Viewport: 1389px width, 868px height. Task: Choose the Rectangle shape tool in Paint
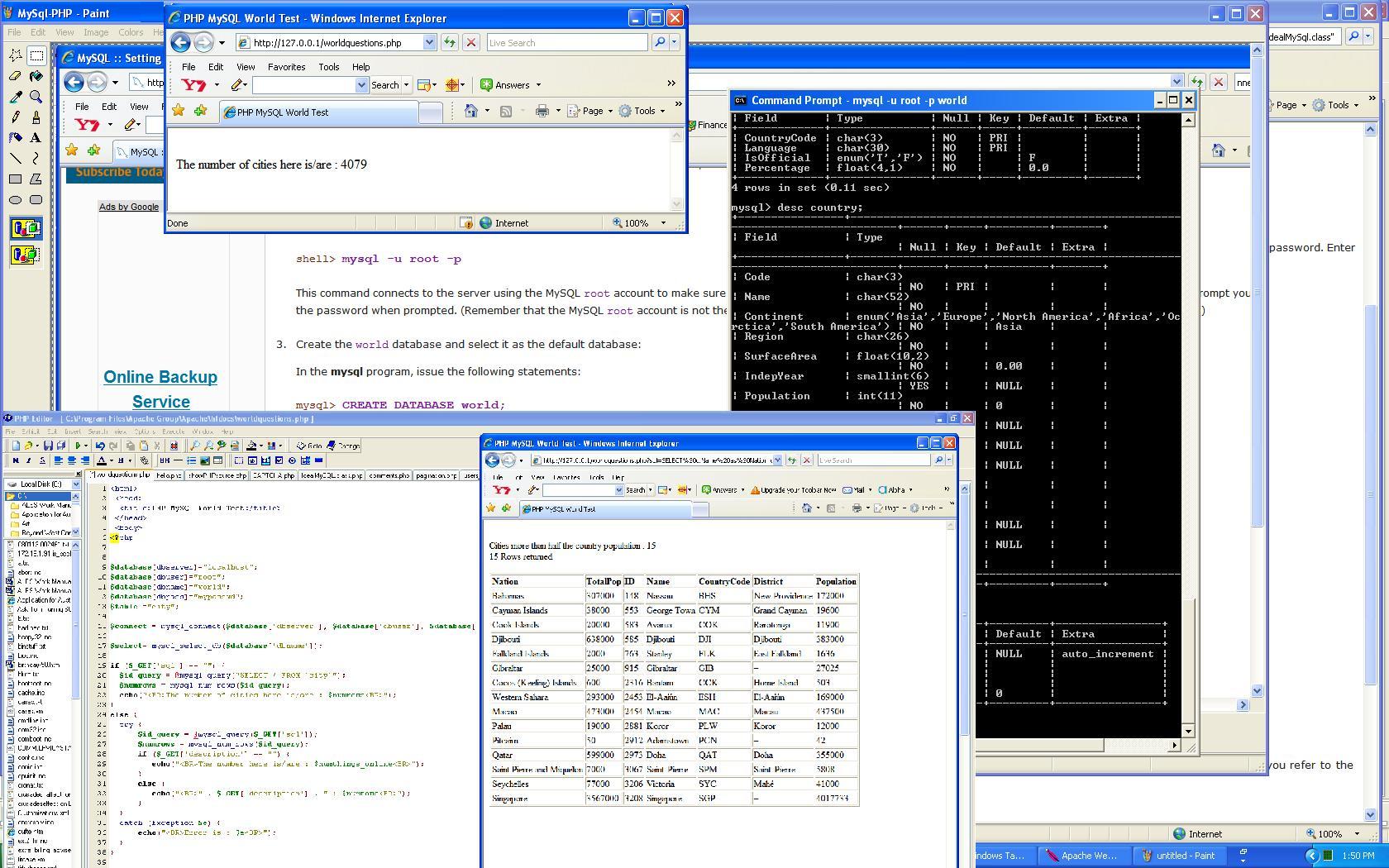[x=16, y=179]
